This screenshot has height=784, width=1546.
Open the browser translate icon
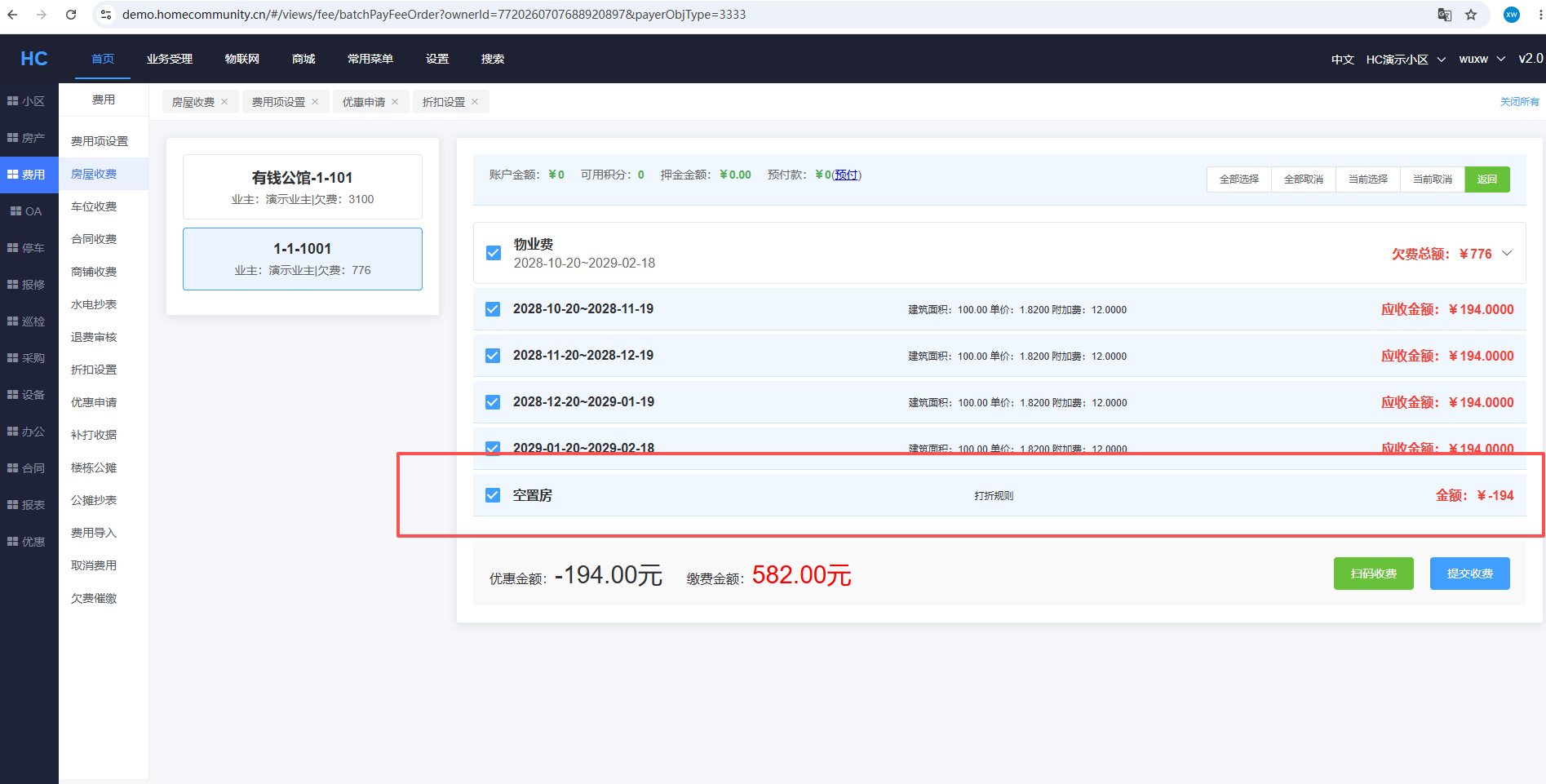click(x=1444, y=15)
